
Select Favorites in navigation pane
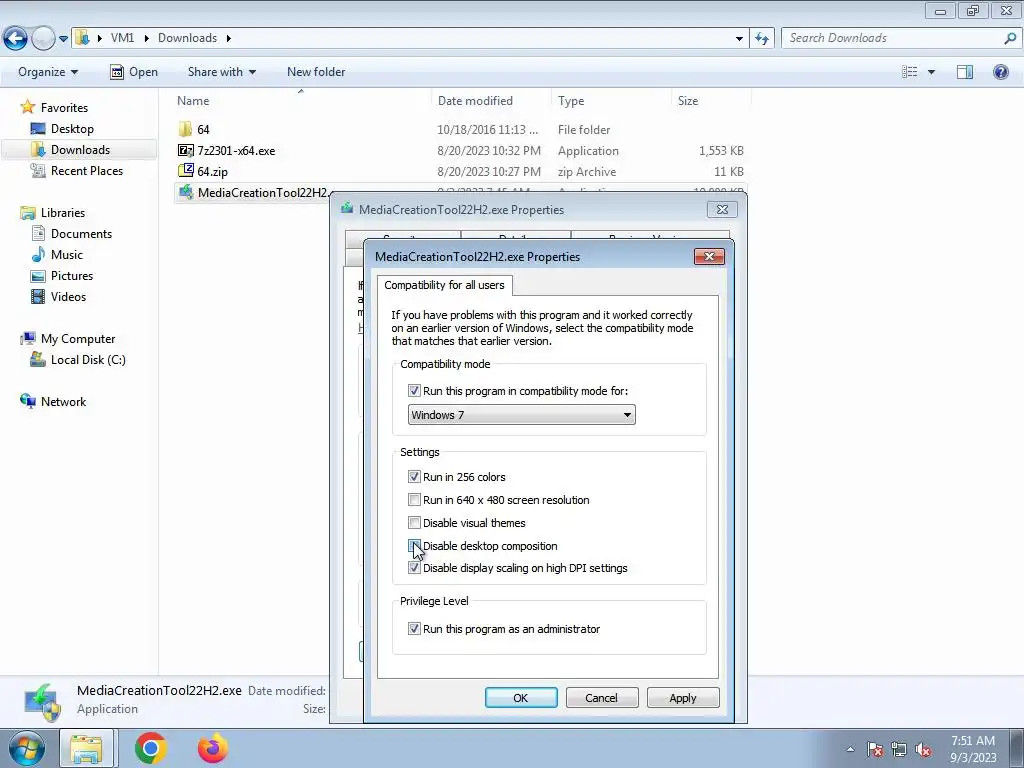coord(64,108)
